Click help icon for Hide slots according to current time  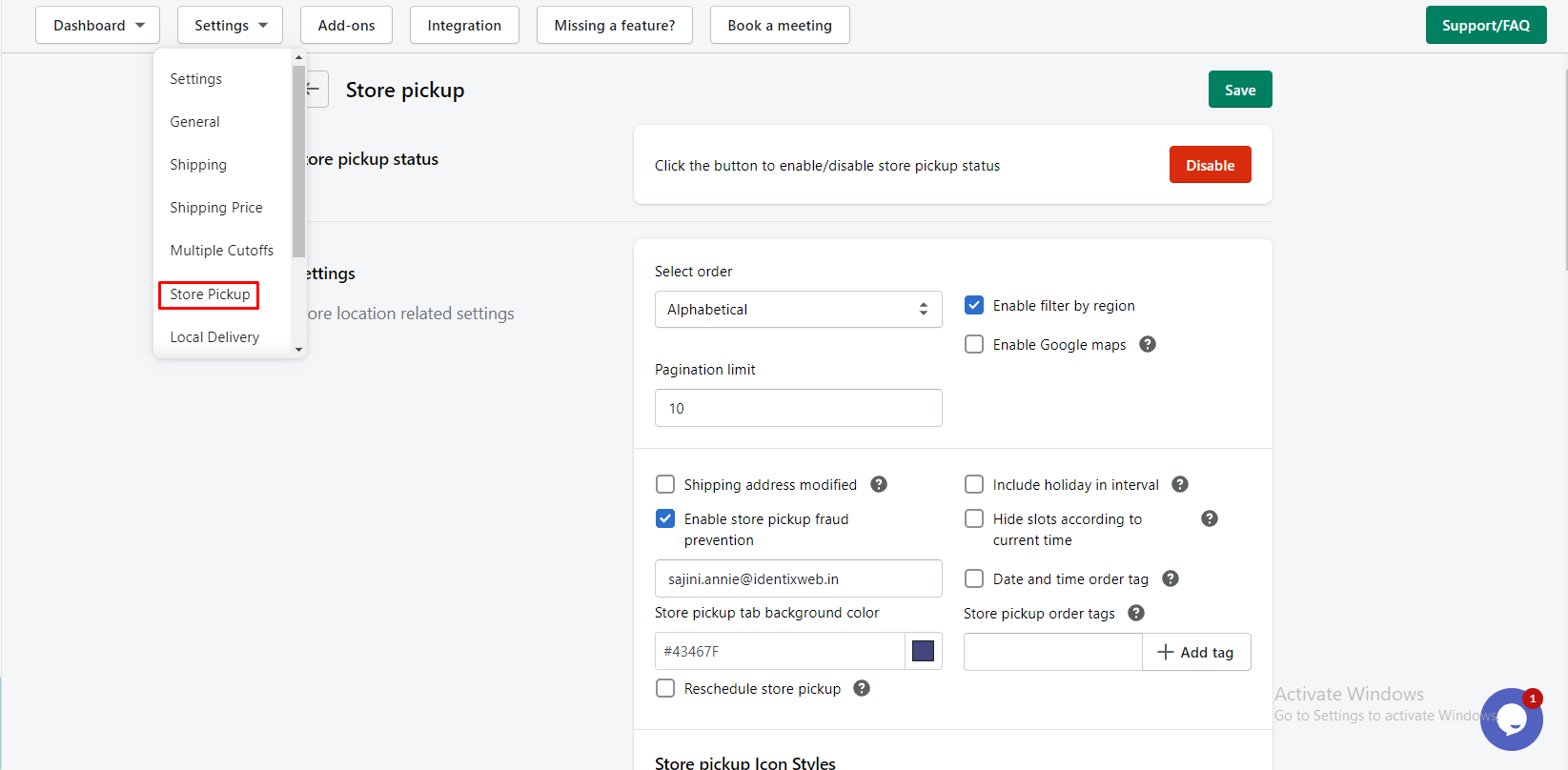click(1210, 518)
